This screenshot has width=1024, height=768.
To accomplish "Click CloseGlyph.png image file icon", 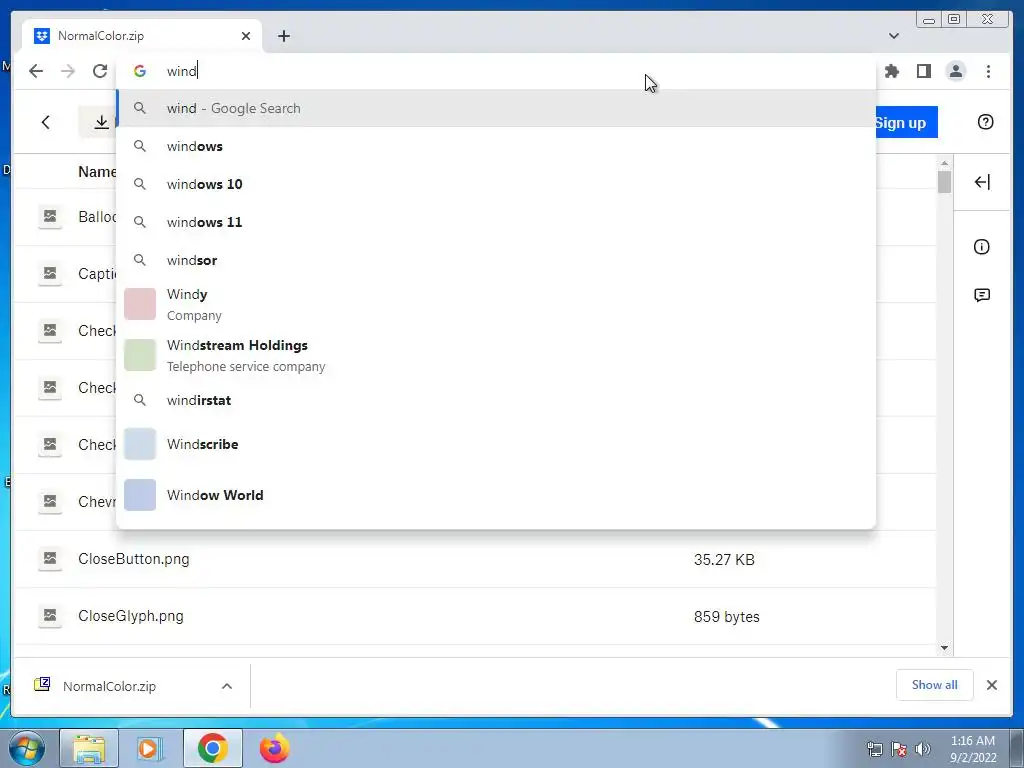I will [x=50, y=616].
